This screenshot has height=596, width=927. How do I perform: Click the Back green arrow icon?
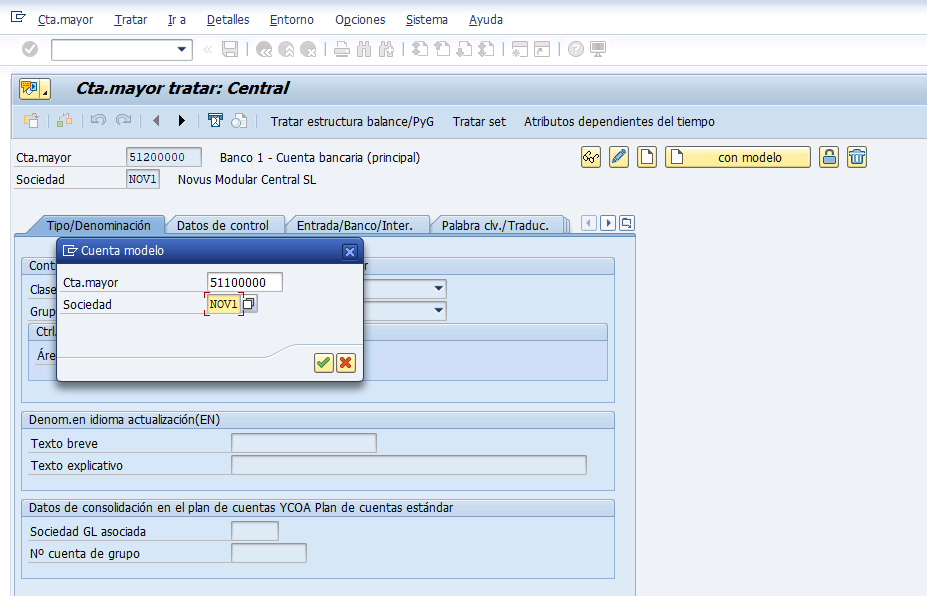click(x=264, y=49)
